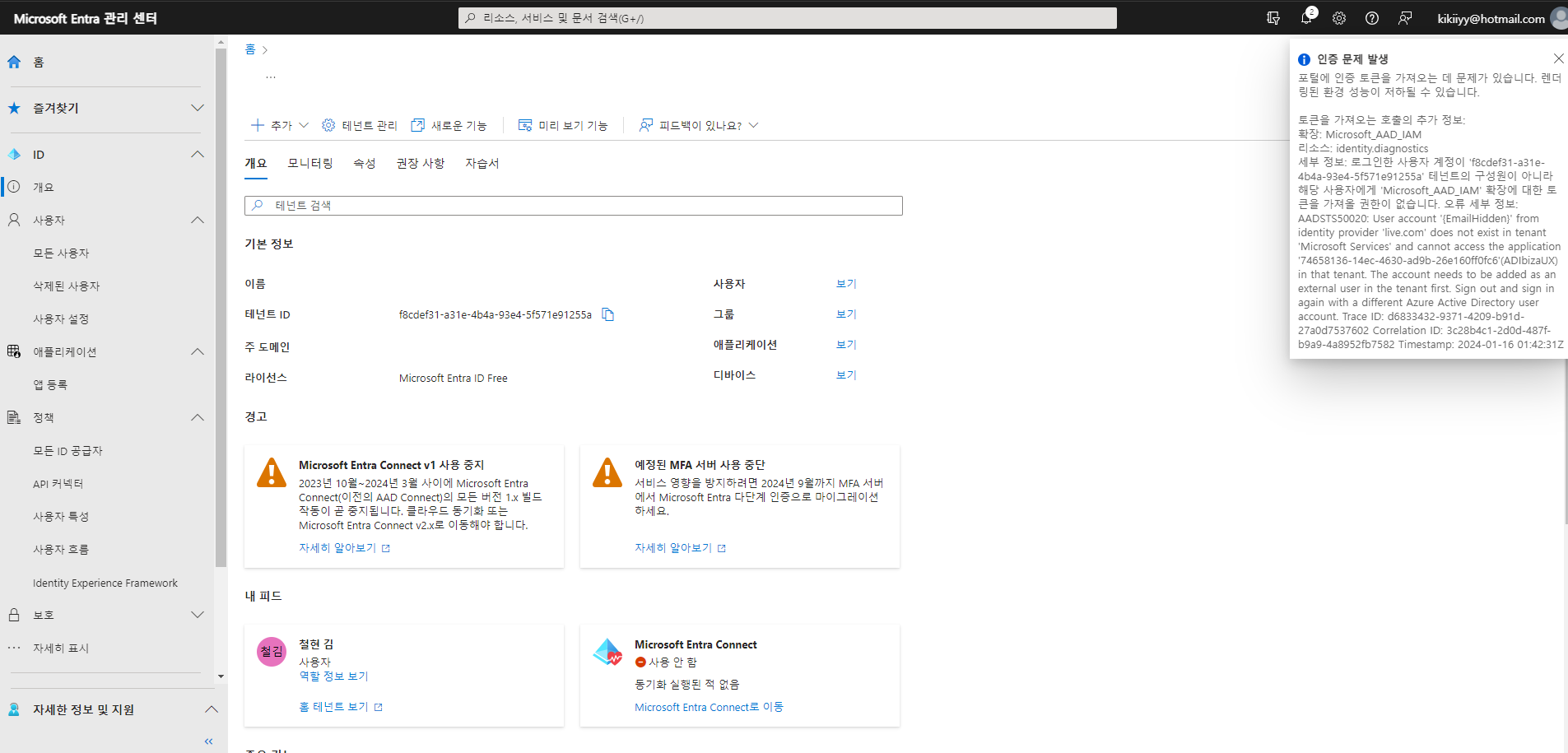Open API 커넥터 in sidebar
1568x753 pixels.
[x=58, y=484]
